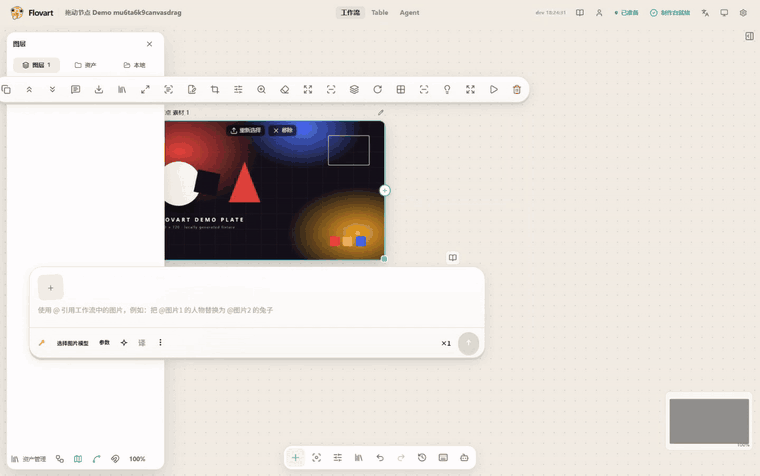Click the comment note icon in the toolbar
The image size is (760, 476).
click(76, 90)
